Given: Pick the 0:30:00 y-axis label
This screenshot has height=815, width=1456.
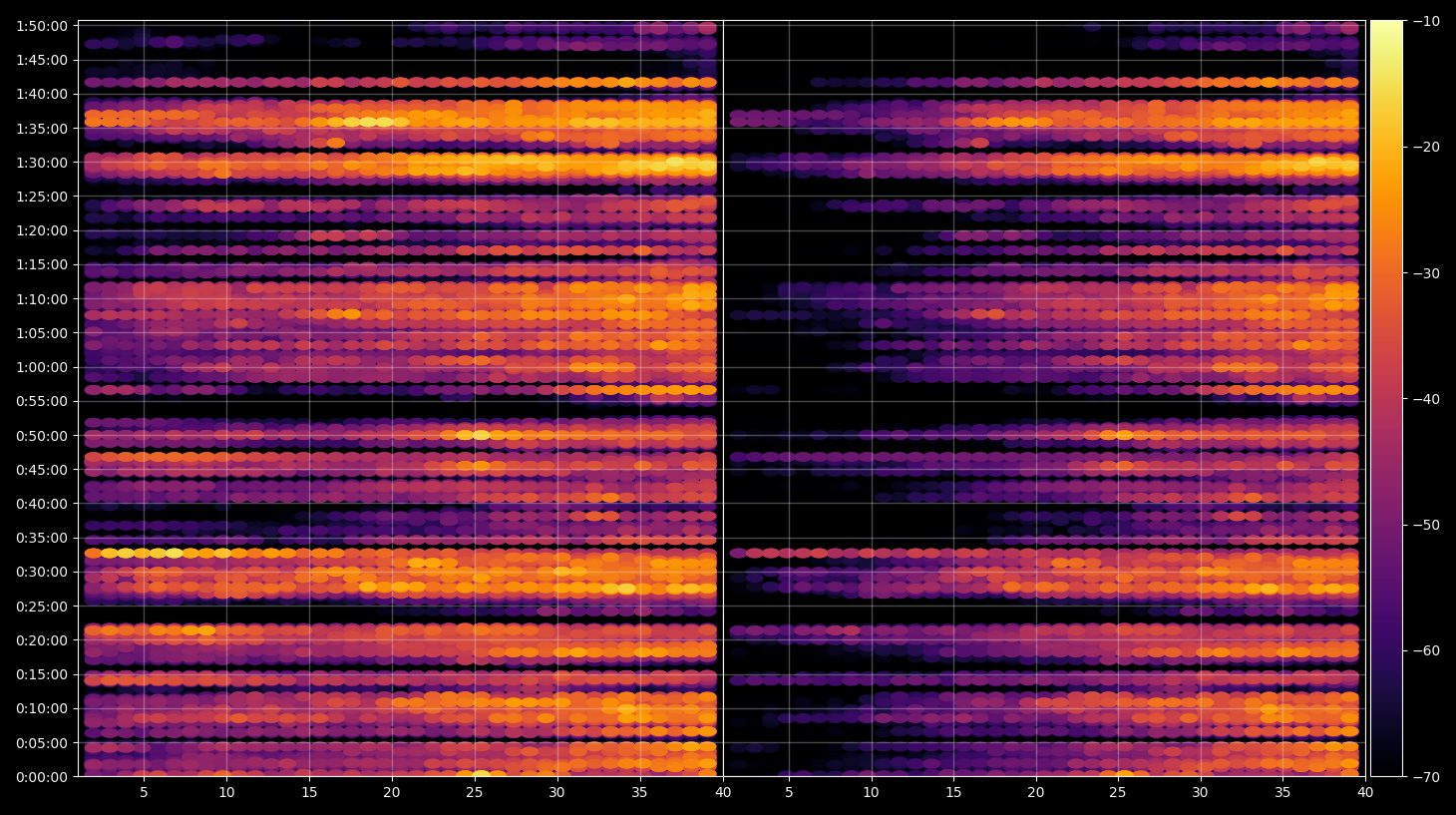Looking at the screenshot, I should [x=42, y=572].
